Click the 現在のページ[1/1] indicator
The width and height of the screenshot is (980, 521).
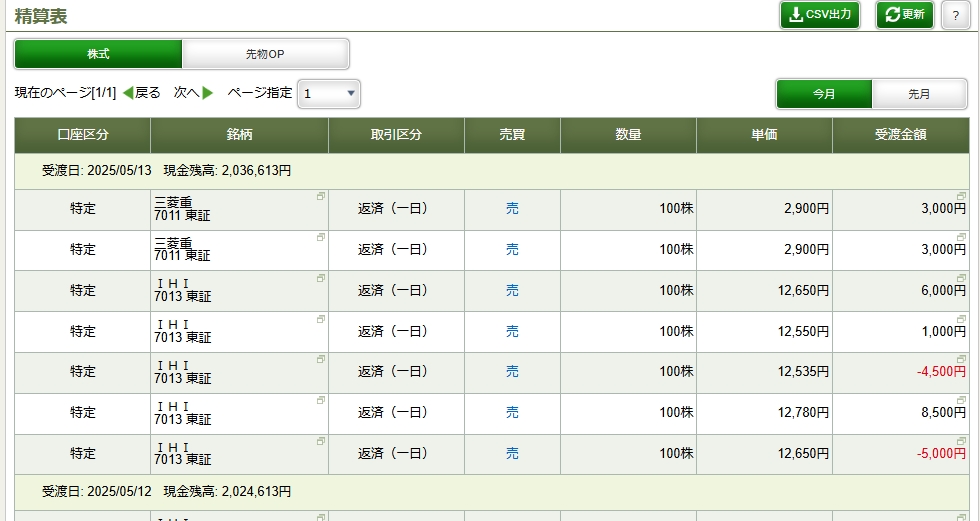66,93
